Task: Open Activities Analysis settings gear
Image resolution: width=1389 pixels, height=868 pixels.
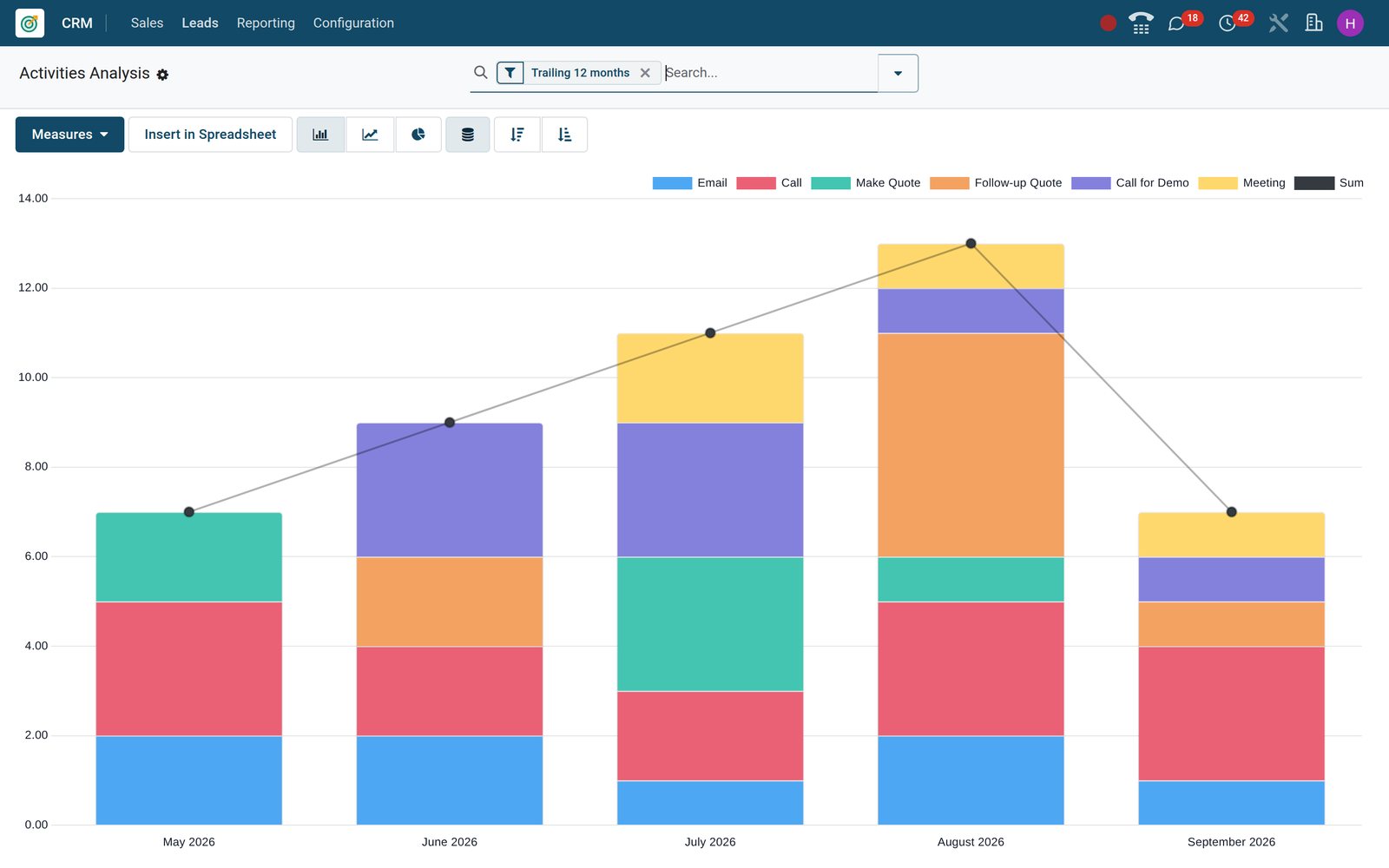Action: pyautogui.click(x=162, y=75)
